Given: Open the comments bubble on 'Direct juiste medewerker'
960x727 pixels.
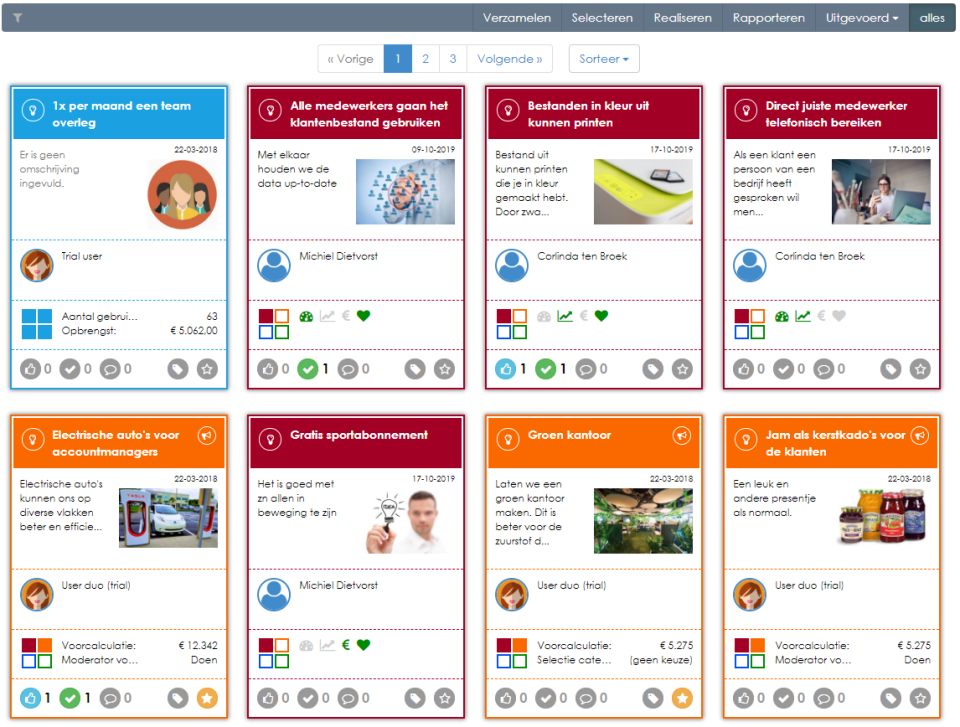Looking at the screenshot, I should [825, 369].
